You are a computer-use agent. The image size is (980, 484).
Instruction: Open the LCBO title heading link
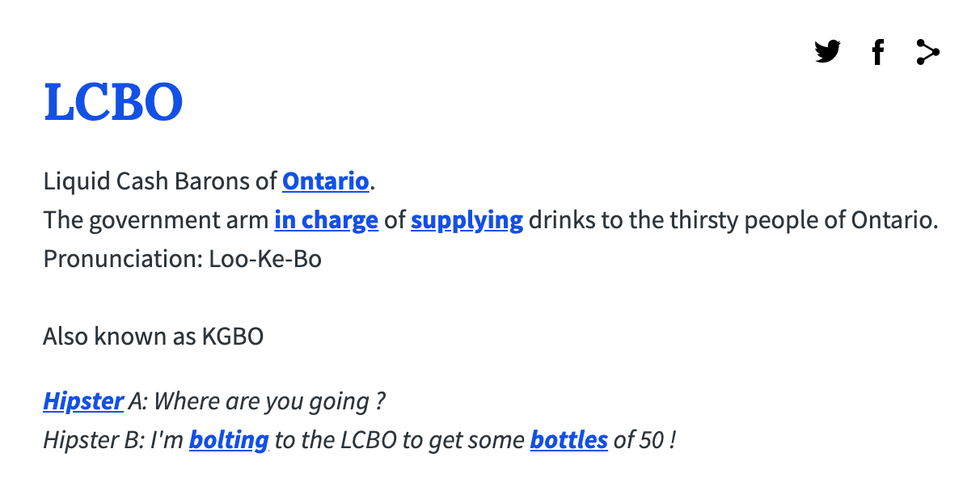[113, 102]
